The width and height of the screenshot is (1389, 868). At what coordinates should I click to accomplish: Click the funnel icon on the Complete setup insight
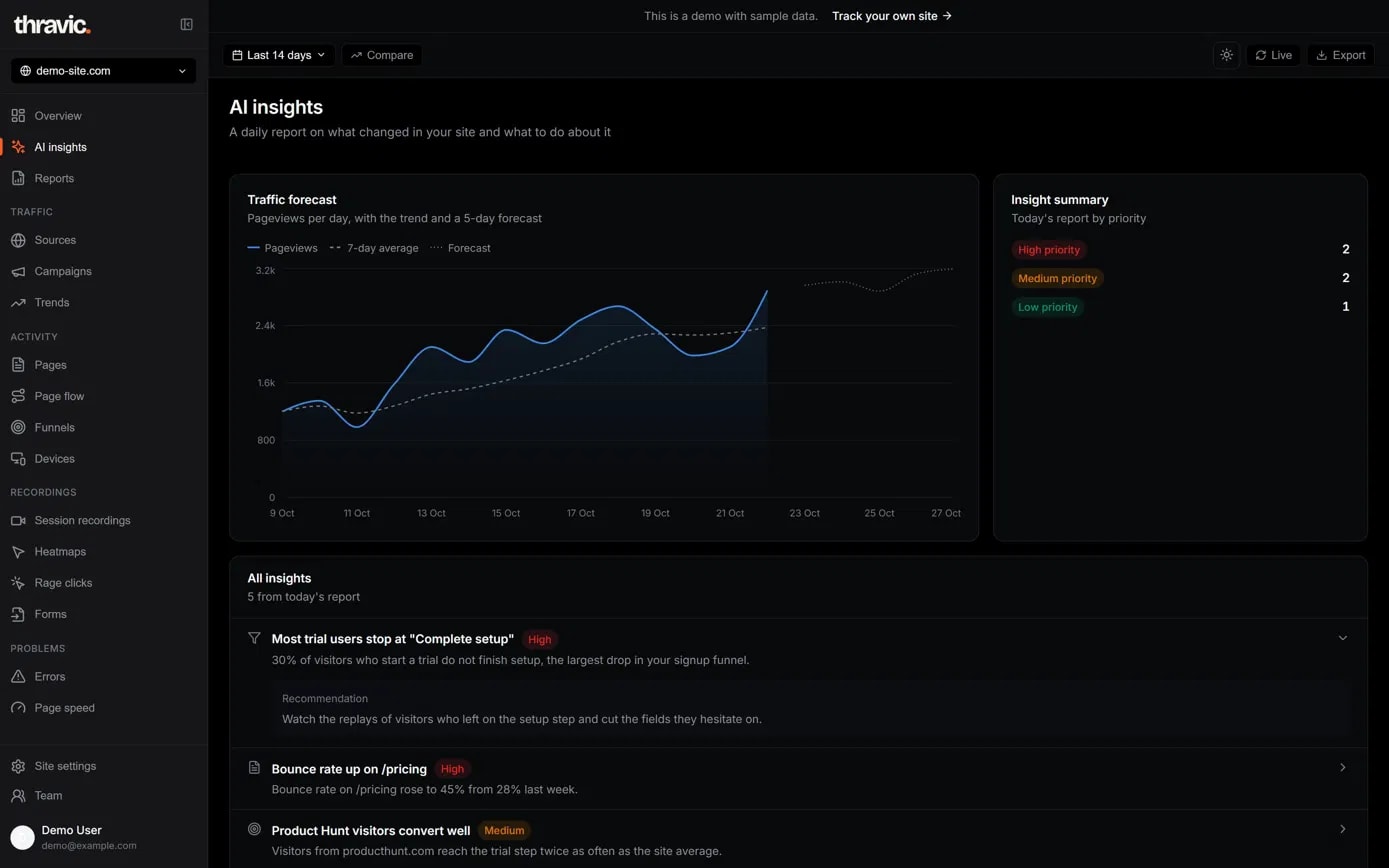click(x=254, y=638)
